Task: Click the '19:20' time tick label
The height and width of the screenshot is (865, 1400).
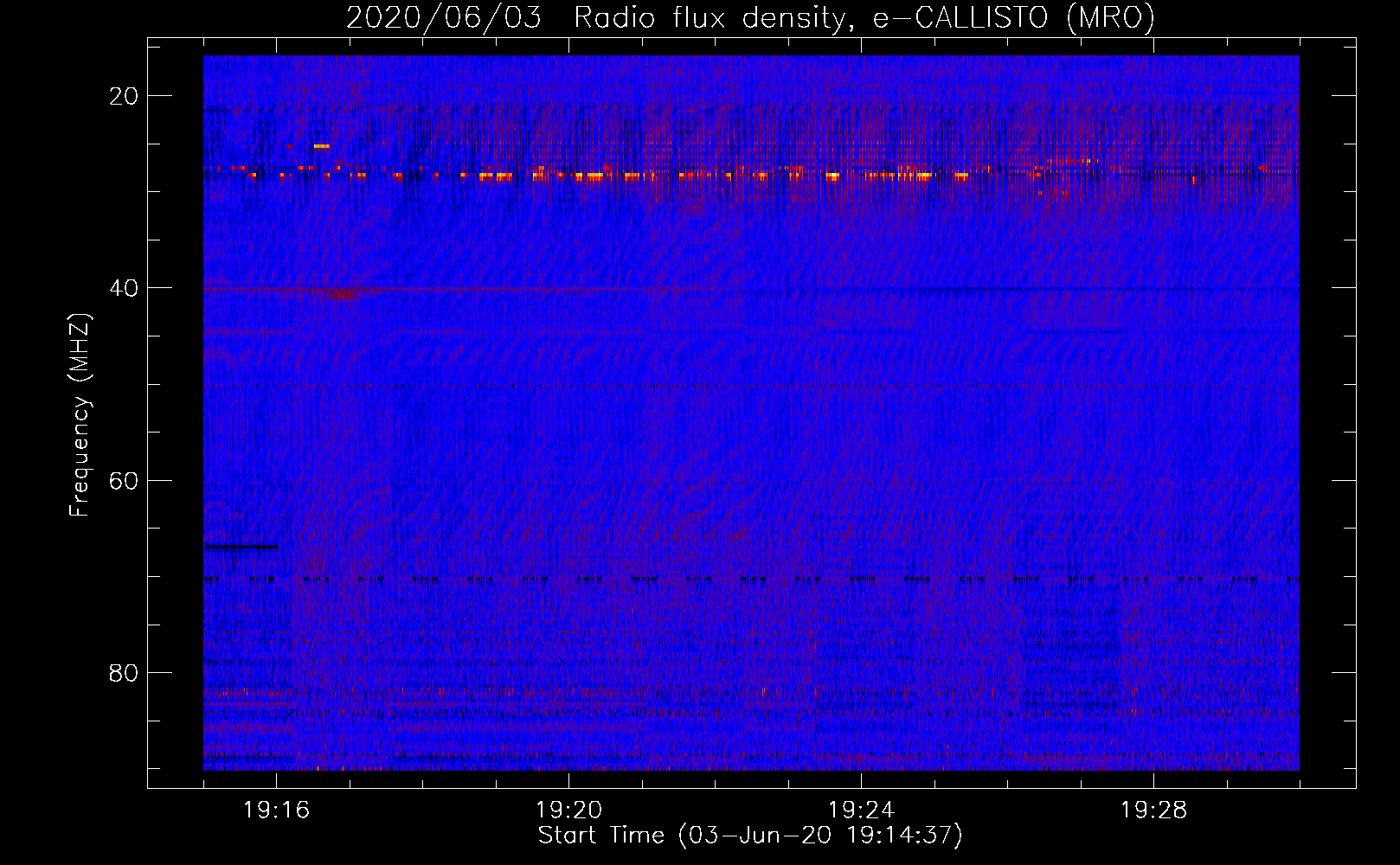Action: (568, 811)
